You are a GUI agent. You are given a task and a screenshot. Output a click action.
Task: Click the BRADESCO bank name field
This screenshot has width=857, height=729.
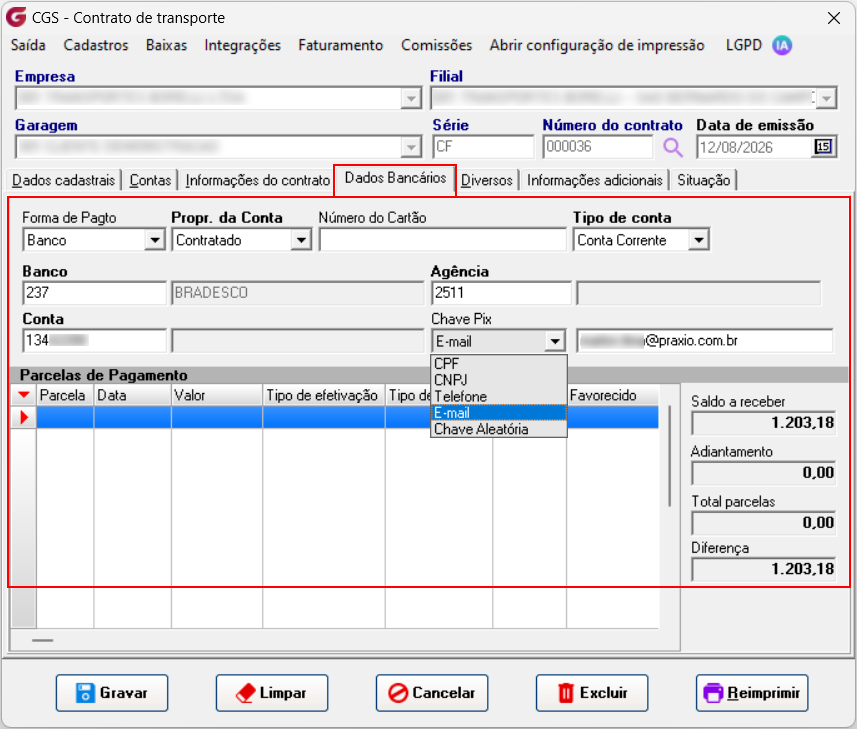[297, 293]
